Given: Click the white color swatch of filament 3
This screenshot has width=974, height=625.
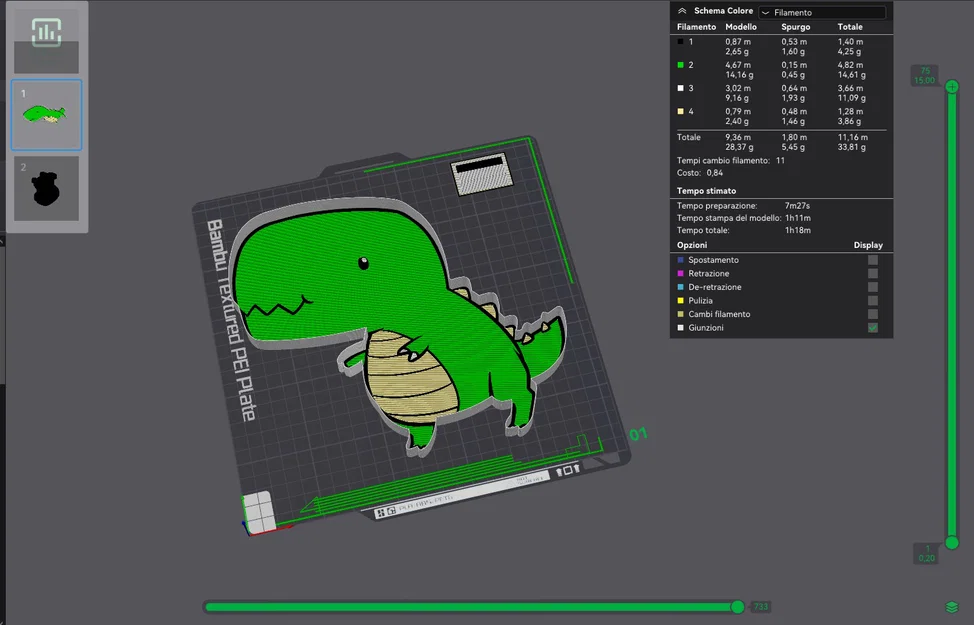Looking at the screenshot, I should [681, 88].
